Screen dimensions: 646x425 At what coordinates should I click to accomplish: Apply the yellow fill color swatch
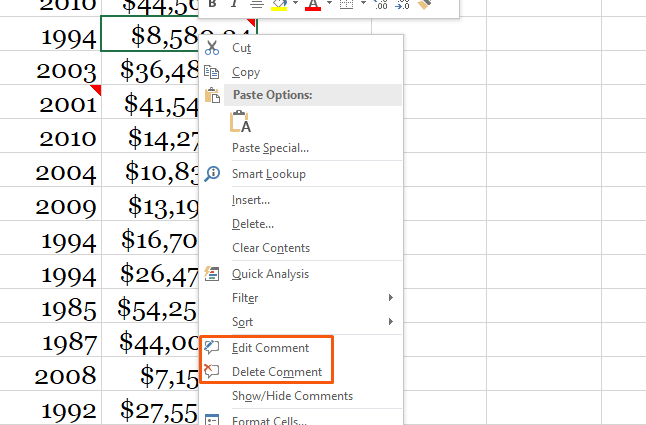pos(278,5)
